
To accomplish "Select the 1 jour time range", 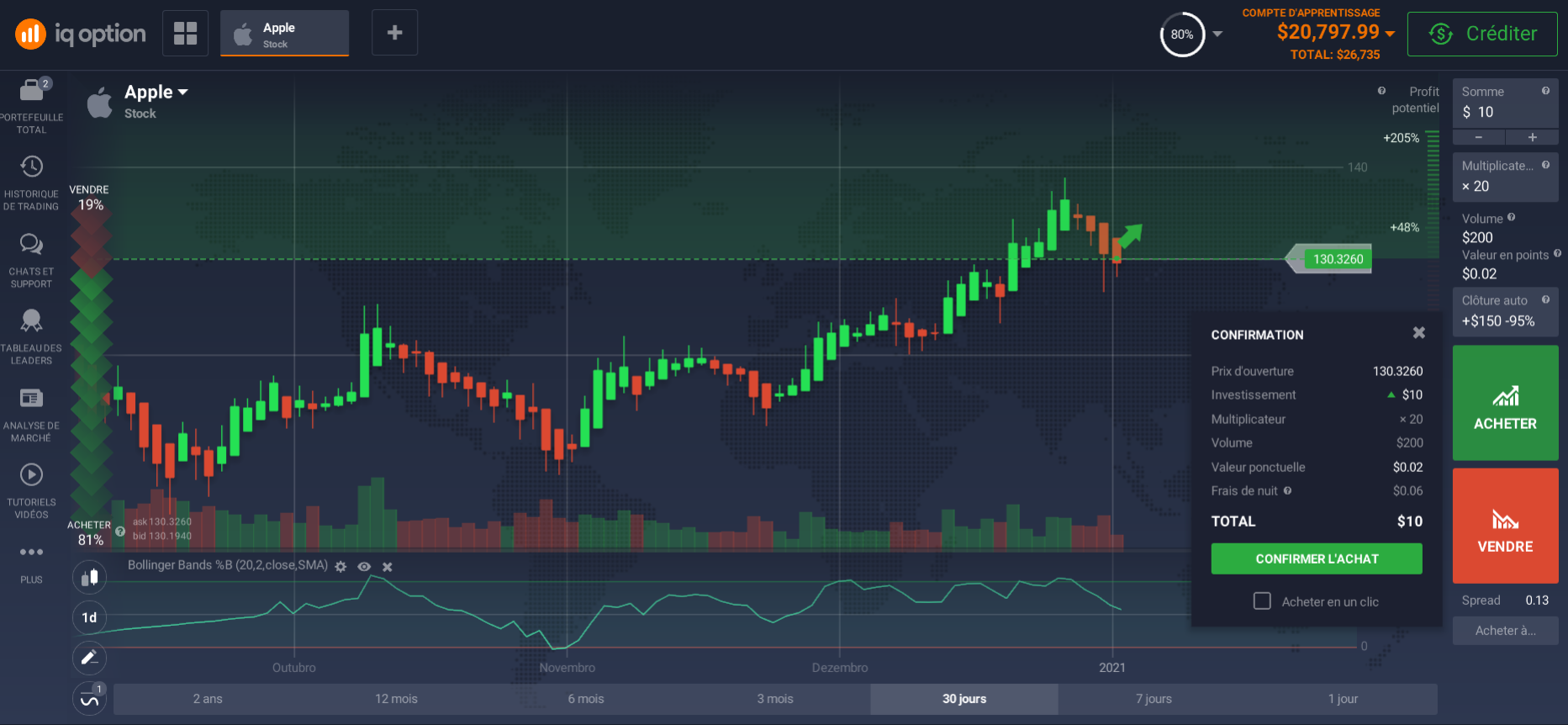I will [1343, 699].
